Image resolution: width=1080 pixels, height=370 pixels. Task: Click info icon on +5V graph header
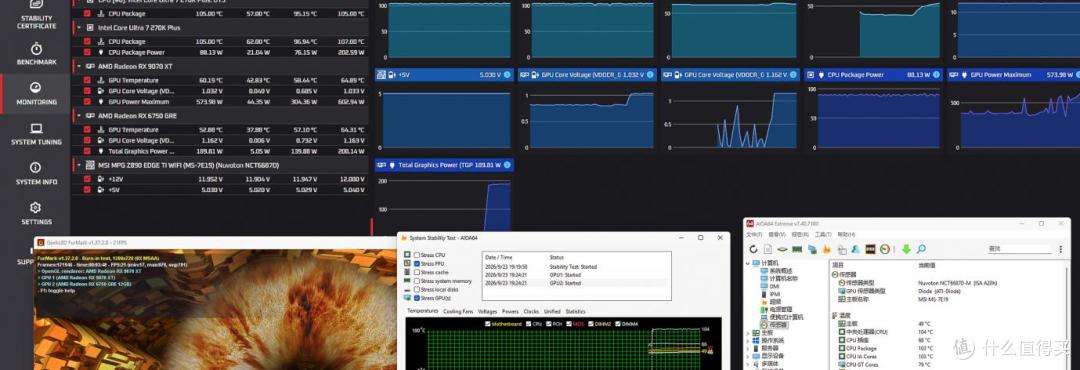507,74
